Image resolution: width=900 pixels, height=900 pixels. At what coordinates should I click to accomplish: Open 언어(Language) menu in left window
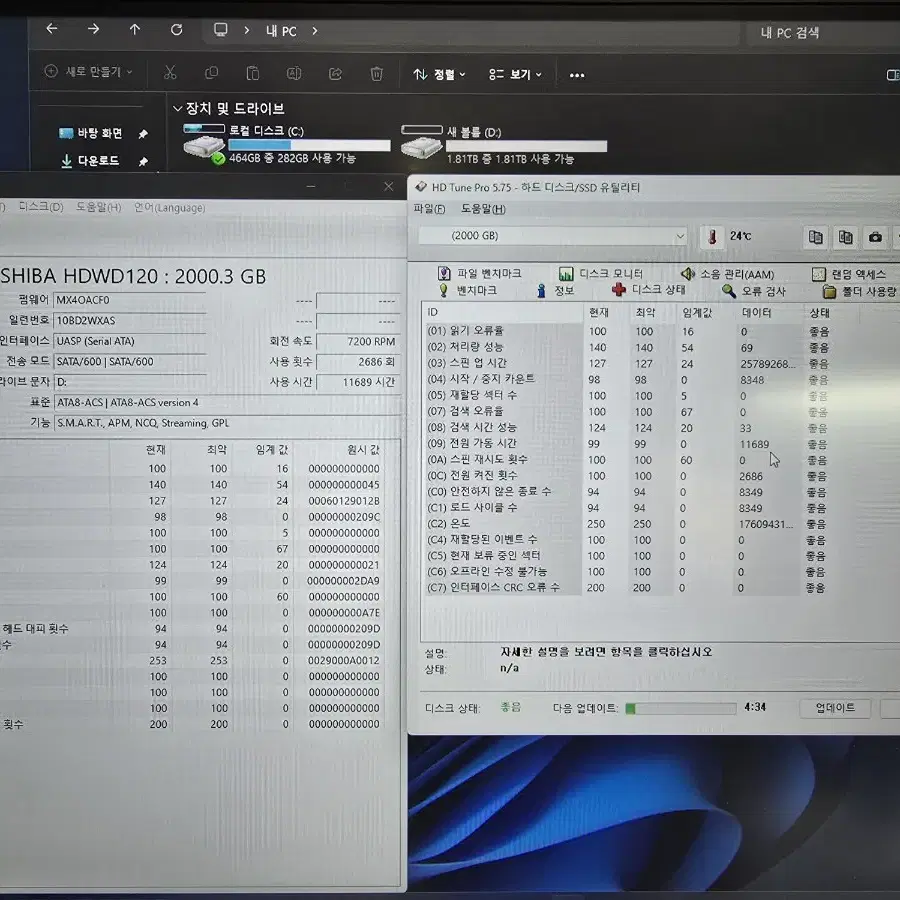tap(169, 208)
